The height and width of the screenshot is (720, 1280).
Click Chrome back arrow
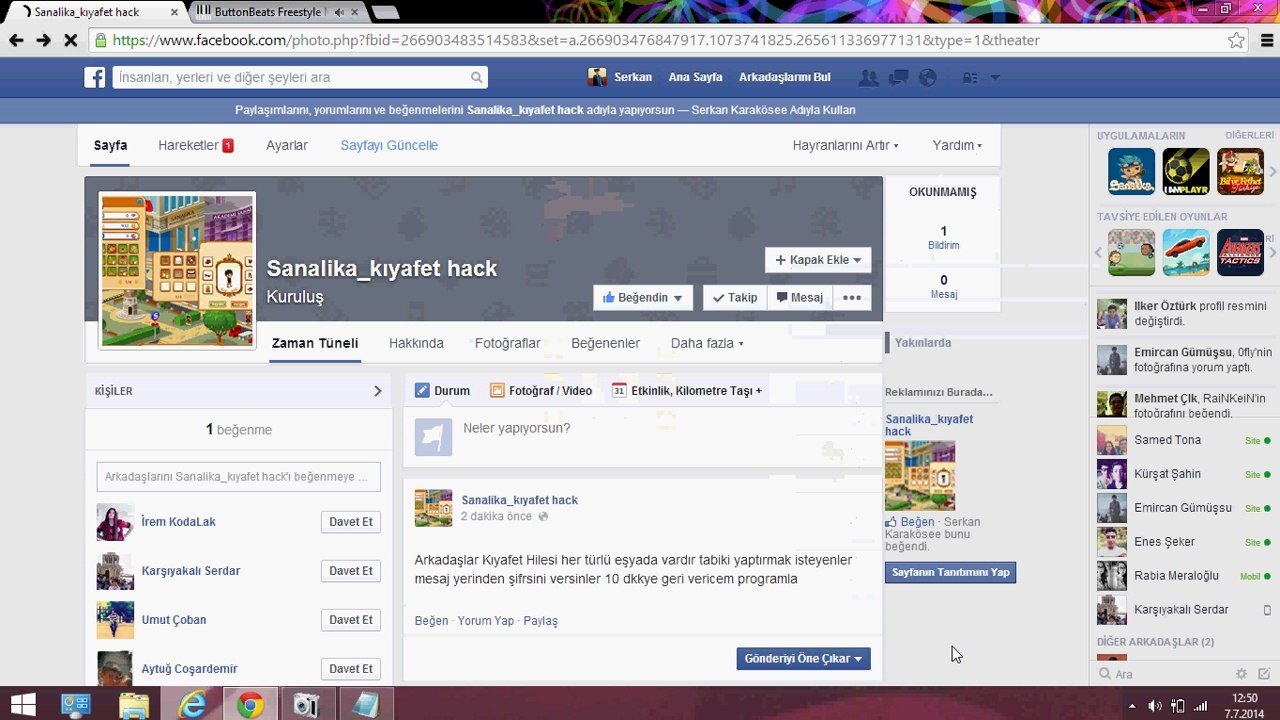[16, 40]
